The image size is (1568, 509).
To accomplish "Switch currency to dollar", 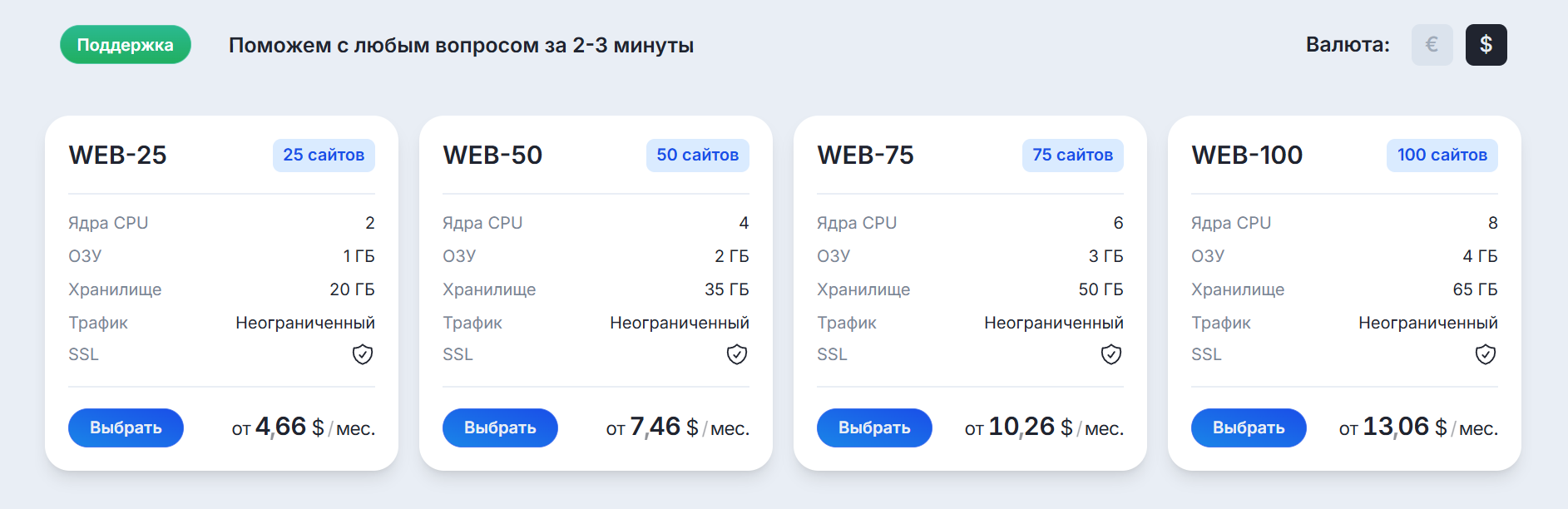I will (x=1486, y=45).
